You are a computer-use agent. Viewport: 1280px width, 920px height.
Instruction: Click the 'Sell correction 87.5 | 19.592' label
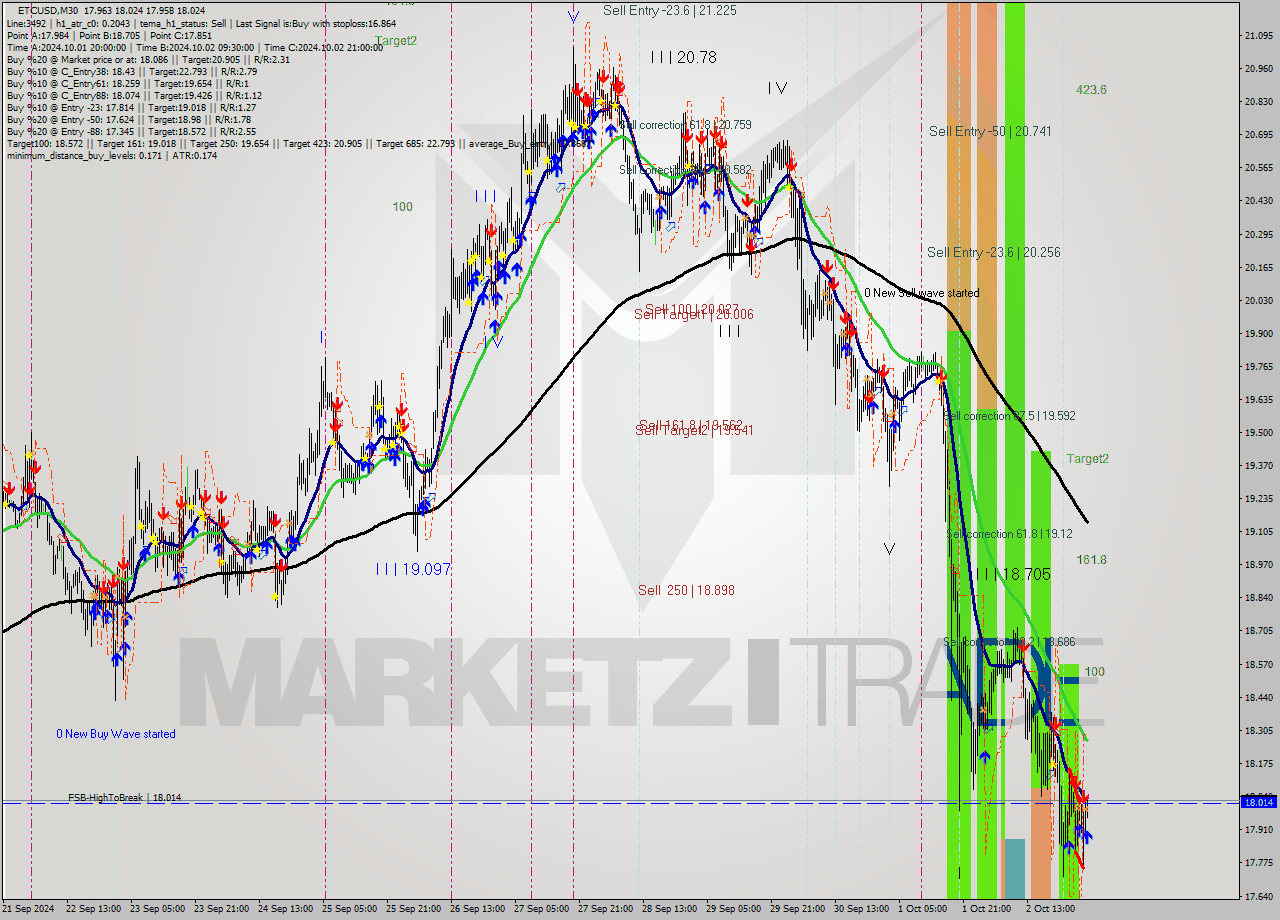tap(1010, 416)
